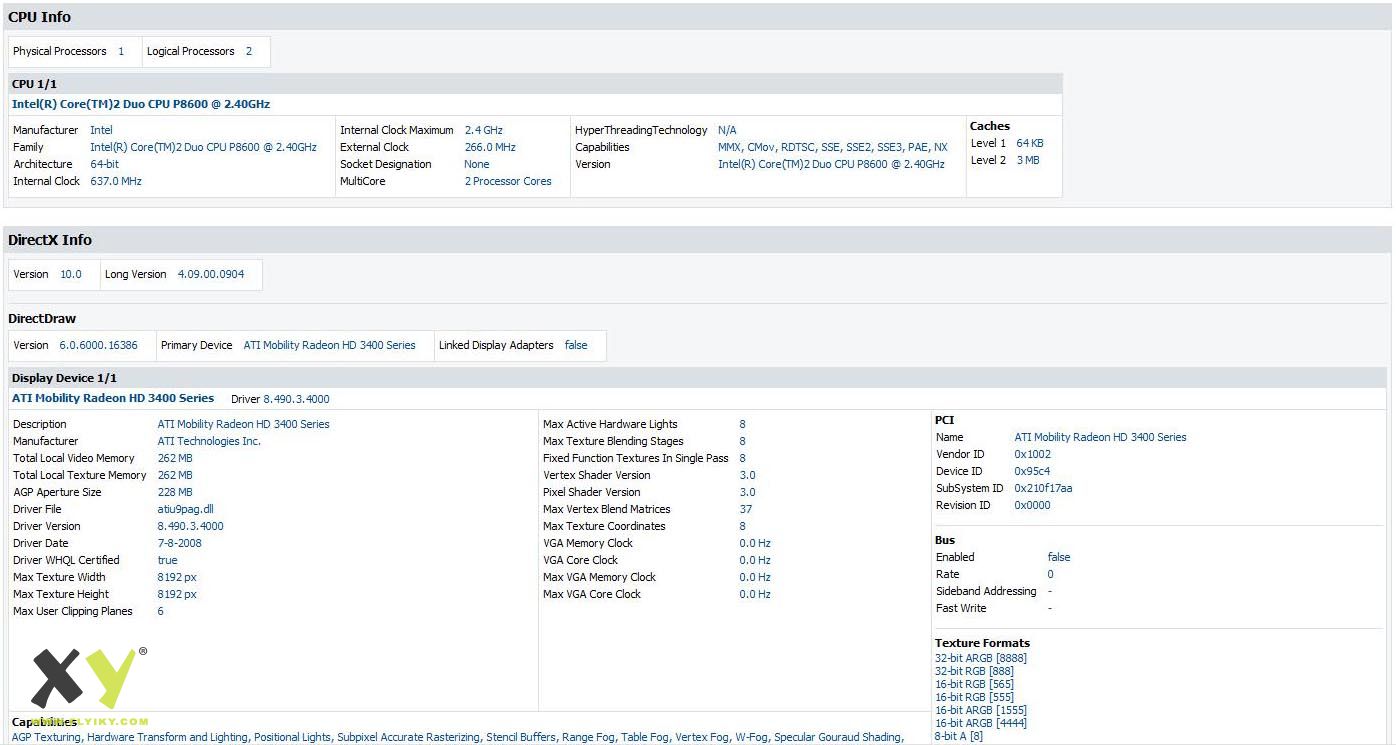1396x745 pixels.
Task: Click the 16-bit RGB [565] texture format
Action: click(x=975, y=684)
